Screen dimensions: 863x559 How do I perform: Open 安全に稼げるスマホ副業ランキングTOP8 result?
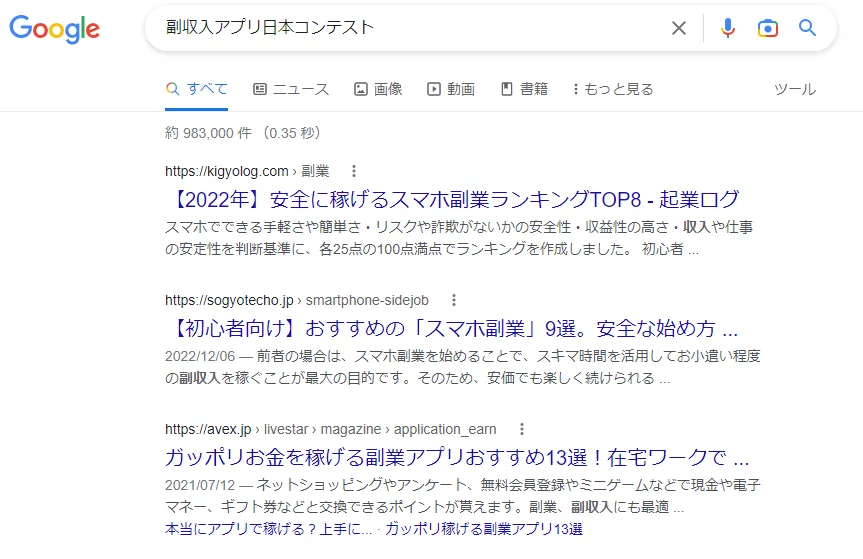(x=452, y=199)
